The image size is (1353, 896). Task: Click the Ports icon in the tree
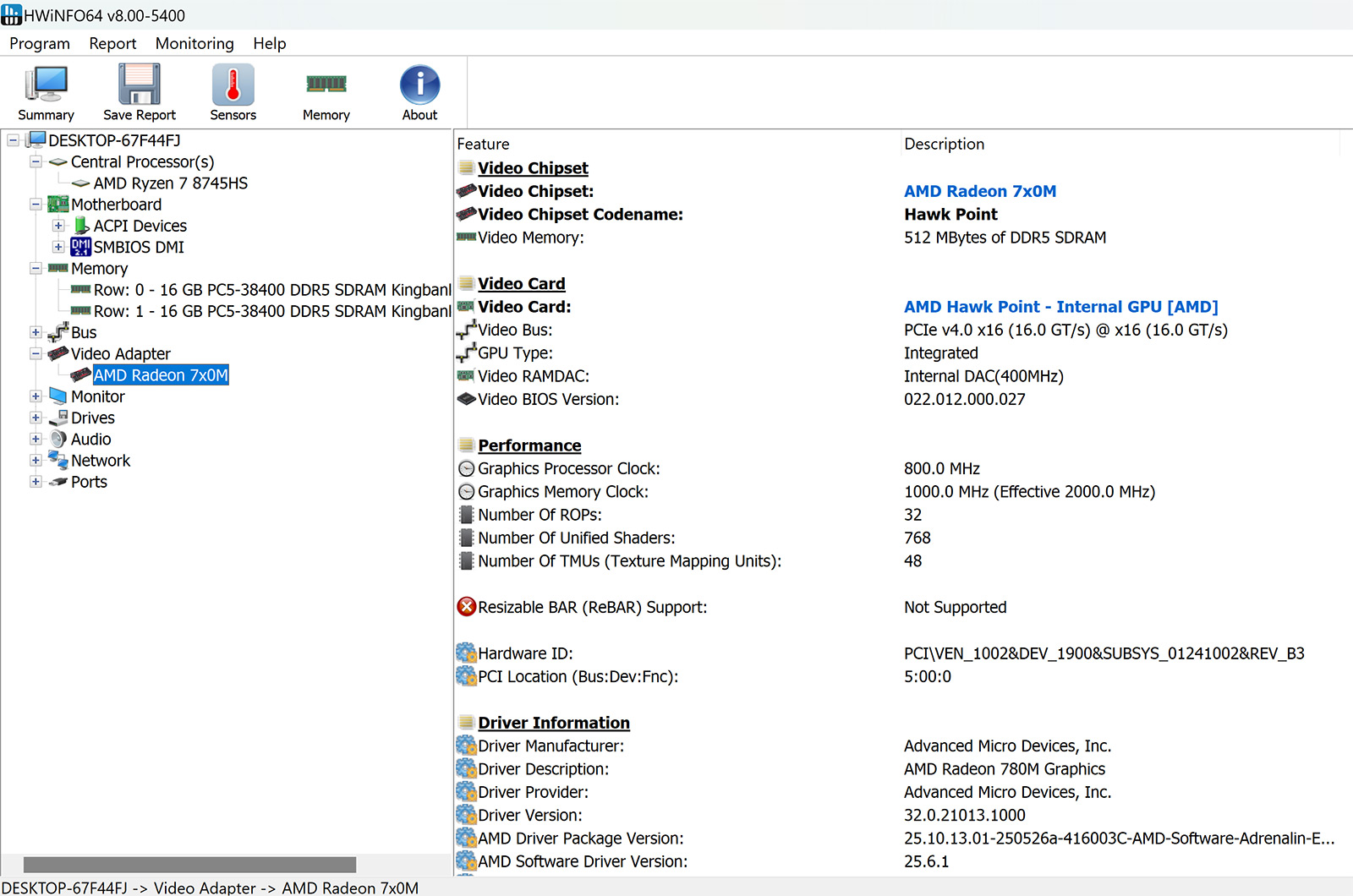[58, 482]
